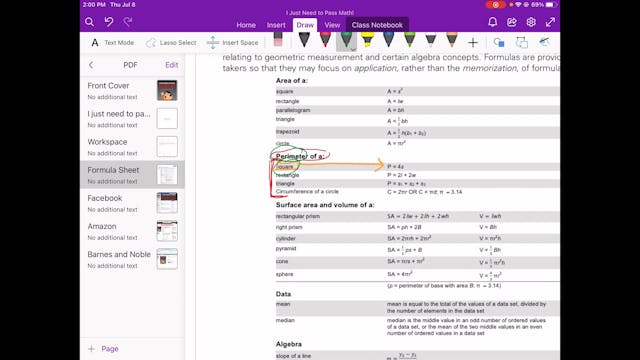The height and width of the screenshot is (360, 640).
Task: Open notifications bell
Action: pyautogui.click(x=493, y=22)
